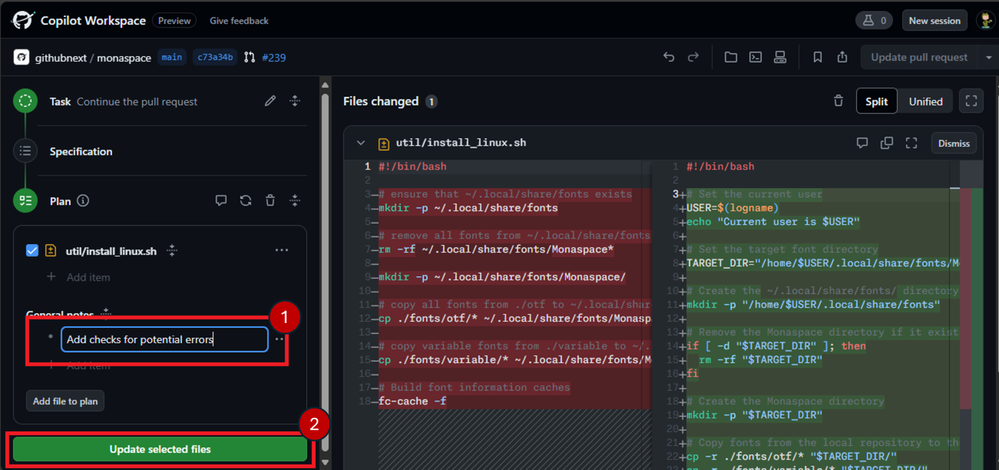999x470 pixels.
Task: Start a New session
Action: [x=935, y=20]
